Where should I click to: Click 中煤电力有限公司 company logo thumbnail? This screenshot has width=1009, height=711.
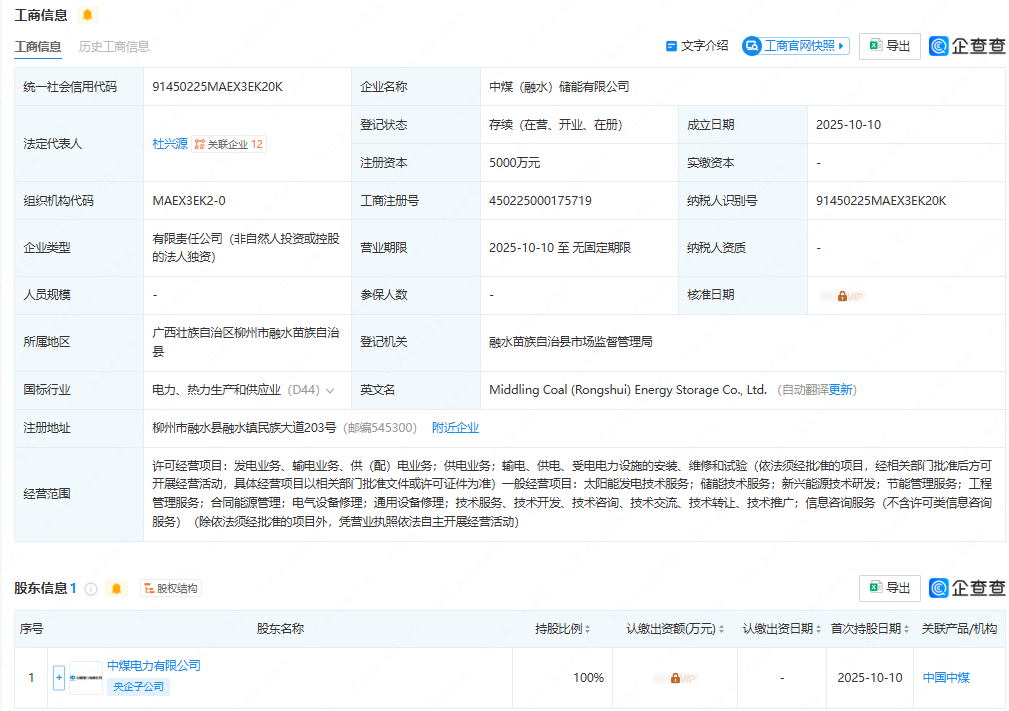[x=85, y=678]
